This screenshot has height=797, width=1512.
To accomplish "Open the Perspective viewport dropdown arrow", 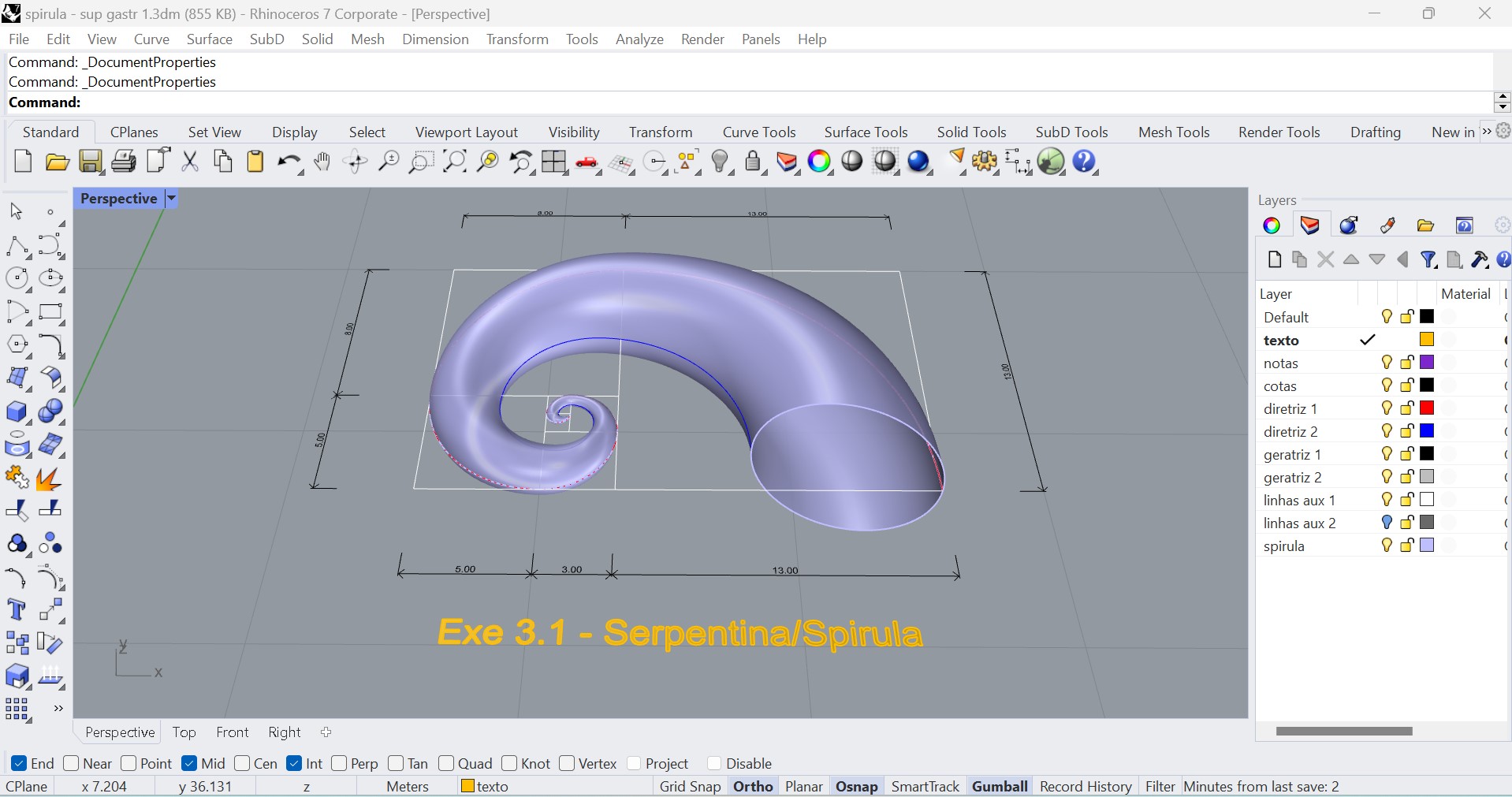I will tap(171, 199).
